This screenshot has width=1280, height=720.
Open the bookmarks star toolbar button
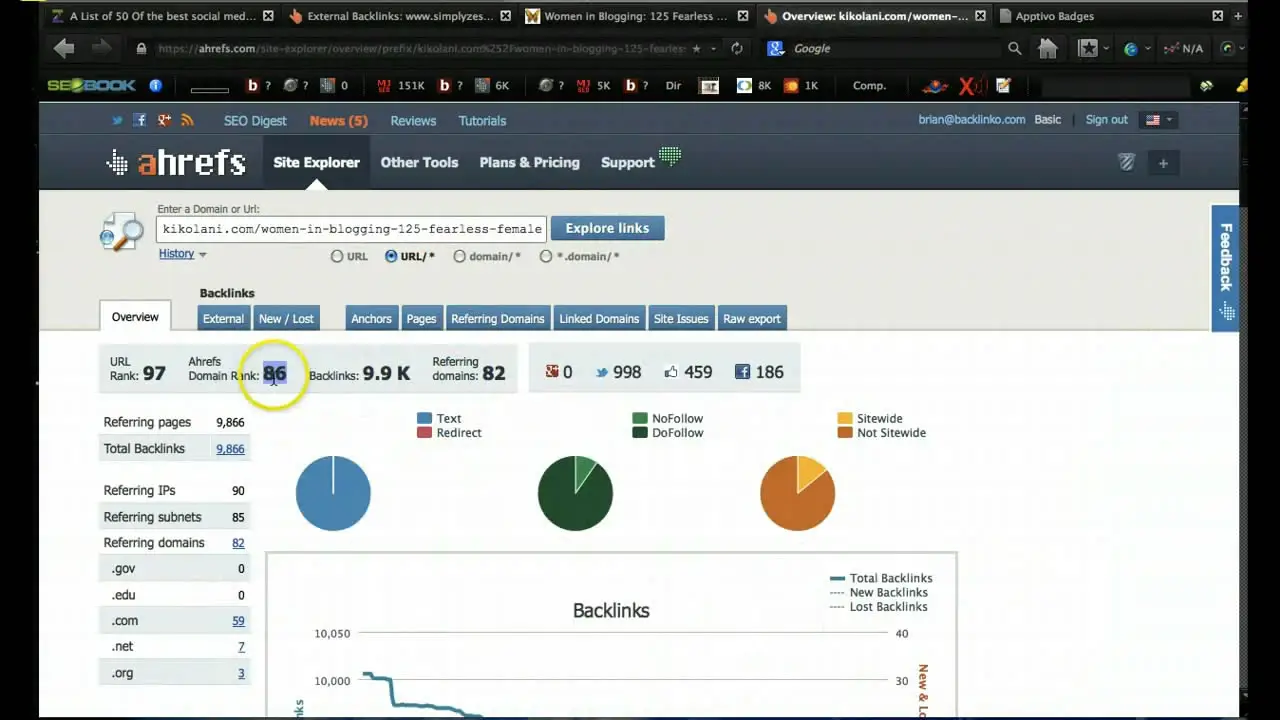(x=1087, y=48)
